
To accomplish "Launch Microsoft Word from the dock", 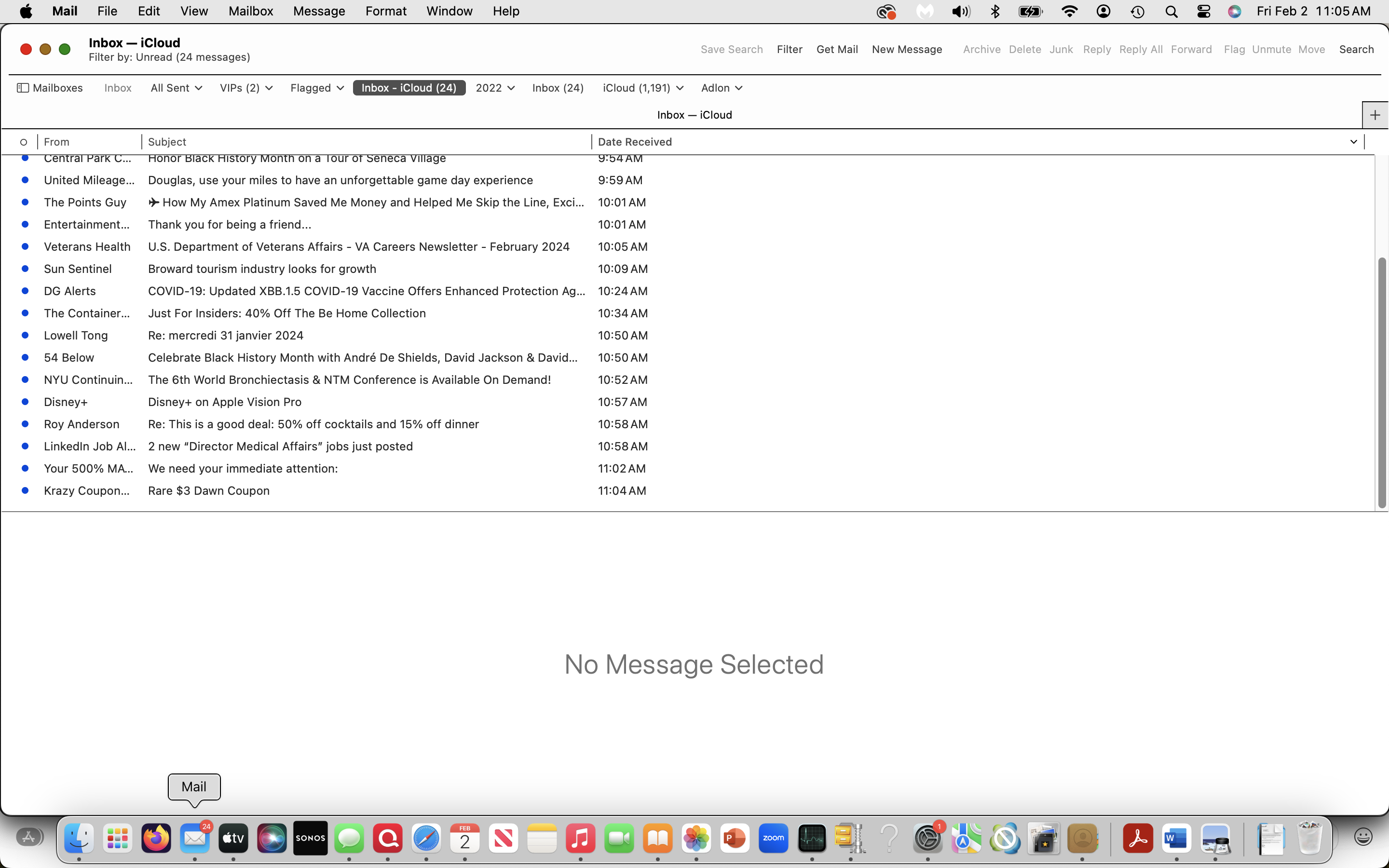I will 1176,839.
